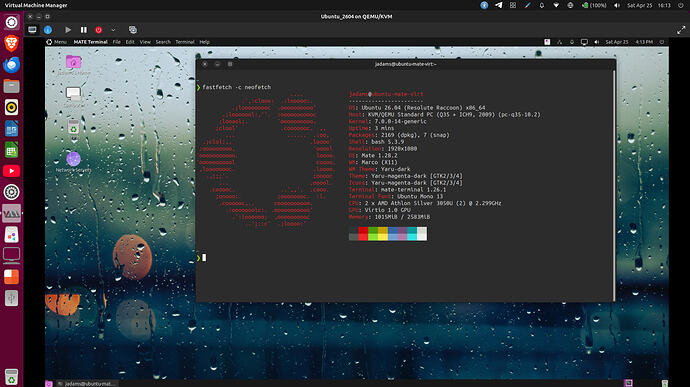Open the manage VM snapshots button
The width and height of the screenshot is (690, 387).
tap(132, 30)
